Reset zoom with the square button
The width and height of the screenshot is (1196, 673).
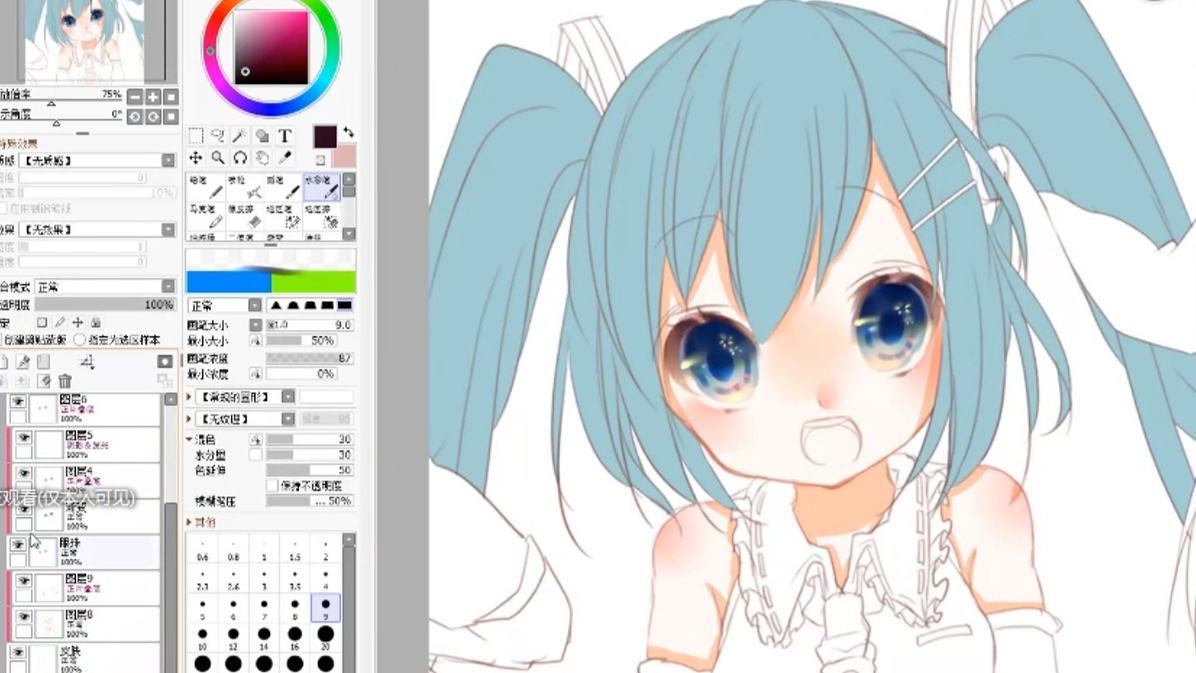(x=171, y=97)
